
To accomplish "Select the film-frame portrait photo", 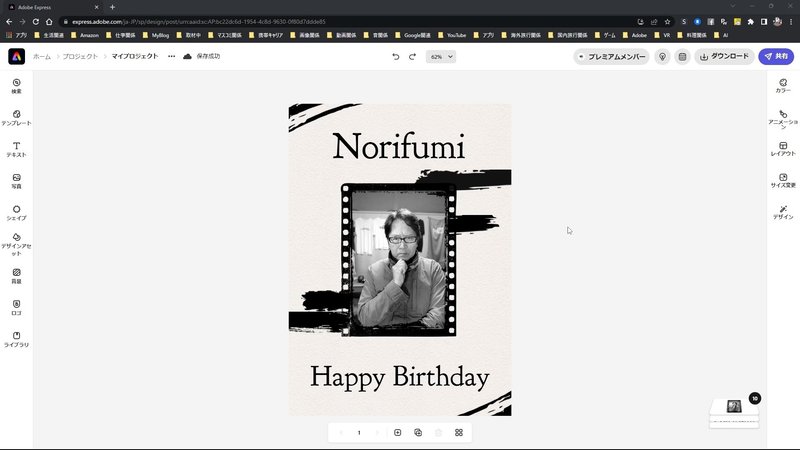I will click(x=398, y=260).
